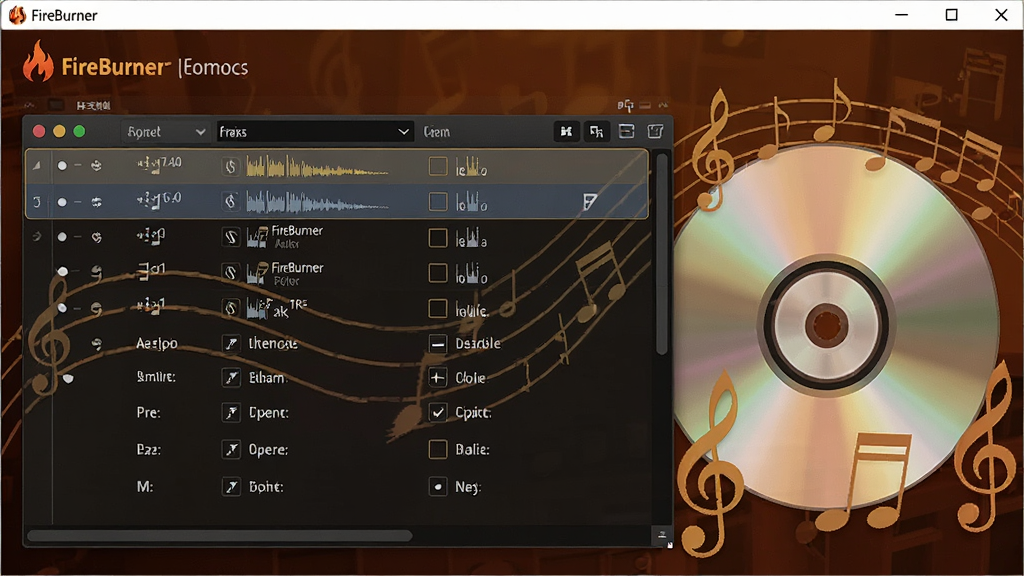Click the yellow dot in inner window
This screenshot has width=1024, height=576.
tap(59, 131)
